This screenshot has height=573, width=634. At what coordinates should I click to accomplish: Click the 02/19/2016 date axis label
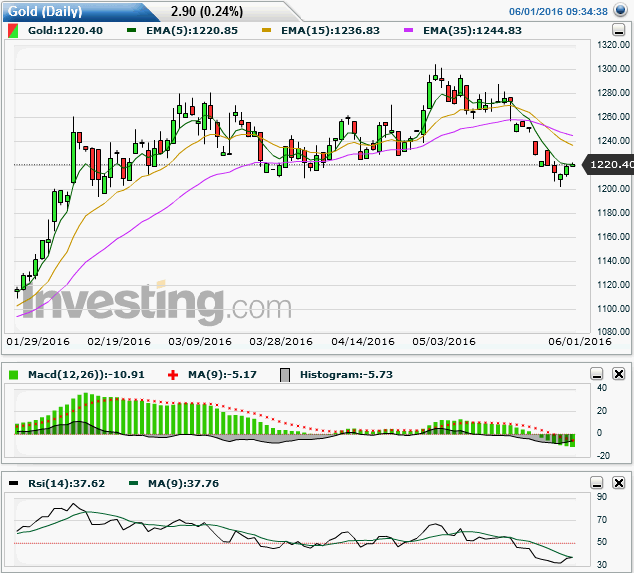click(119, 342)
